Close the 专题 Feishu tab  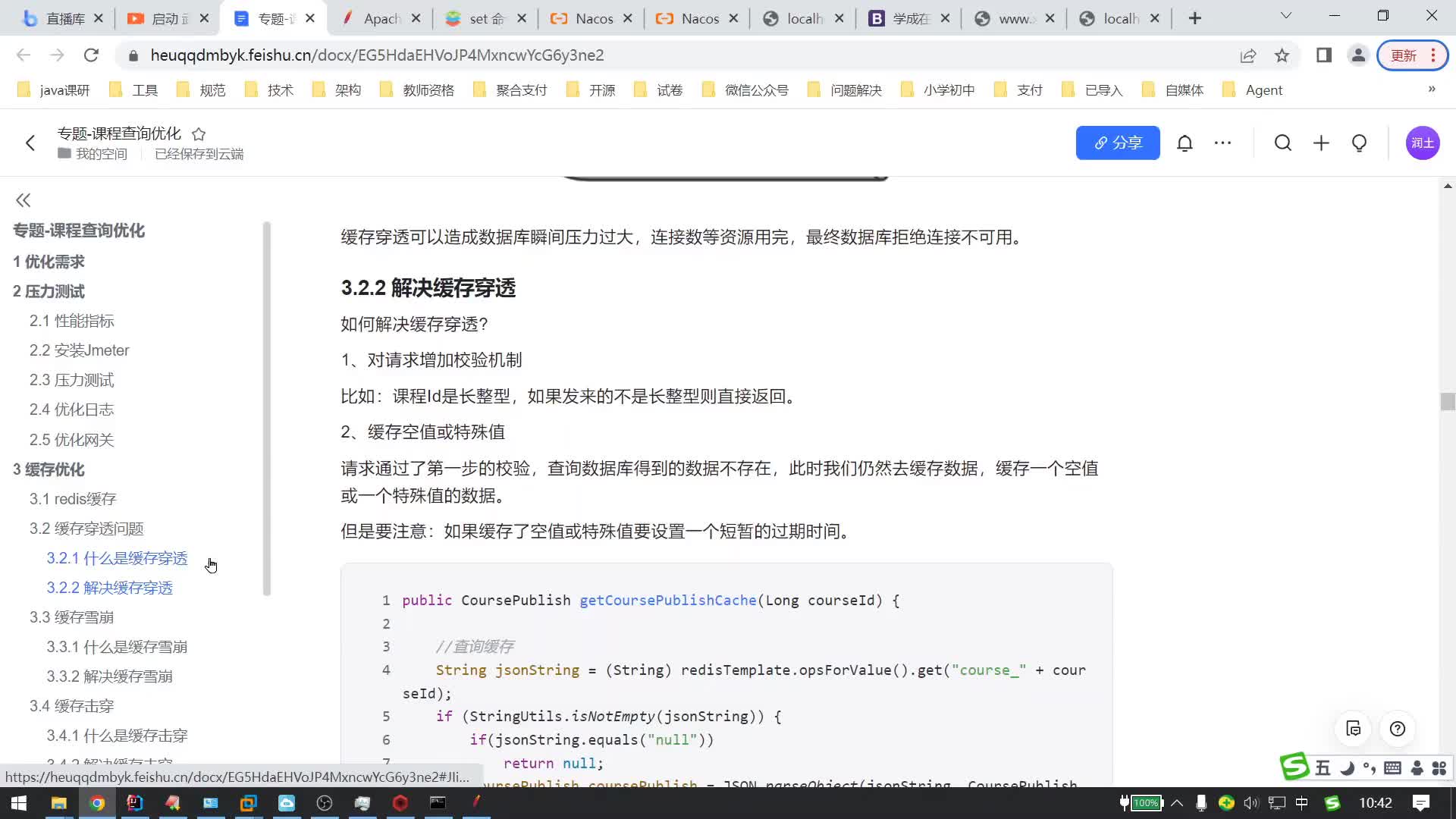310,18
